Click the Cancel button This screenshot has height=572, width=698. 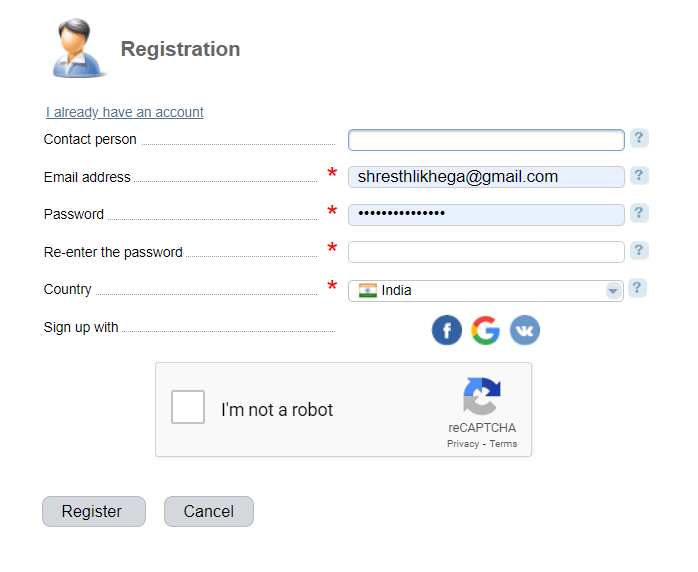point(208,511)
